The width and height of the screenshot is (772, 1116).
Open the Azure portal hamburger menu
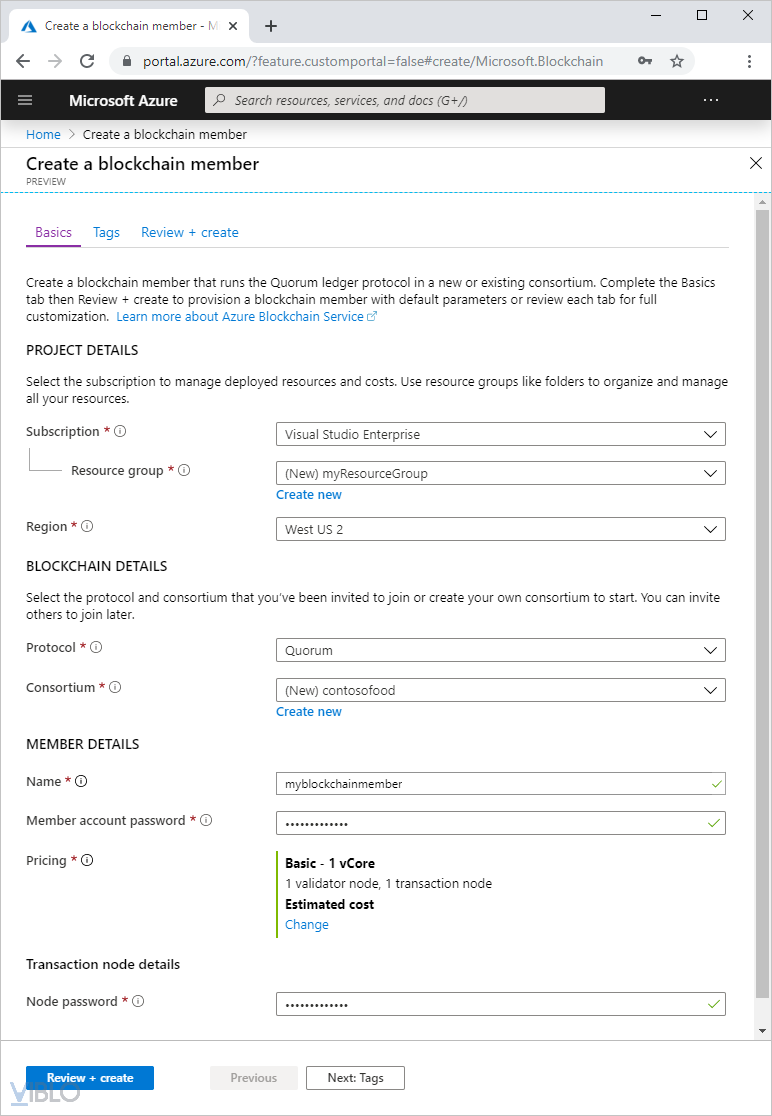[x=25, y=100]
